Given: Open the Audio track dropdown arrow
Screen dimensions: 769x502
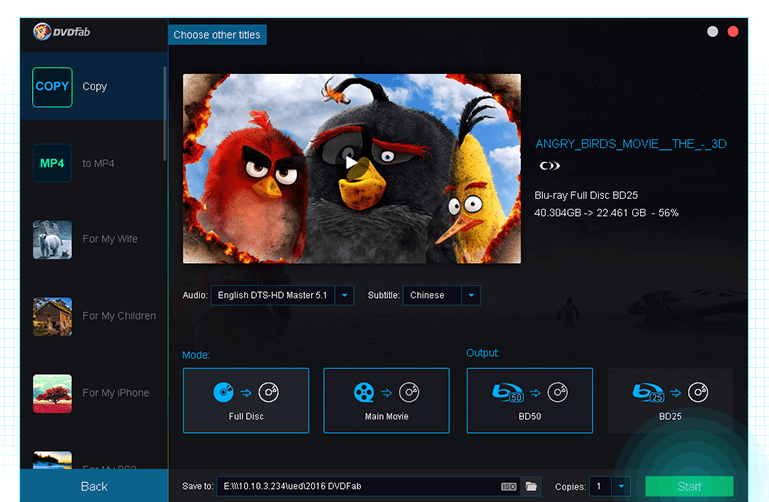Looking at the screenshot, I should 345,295.
